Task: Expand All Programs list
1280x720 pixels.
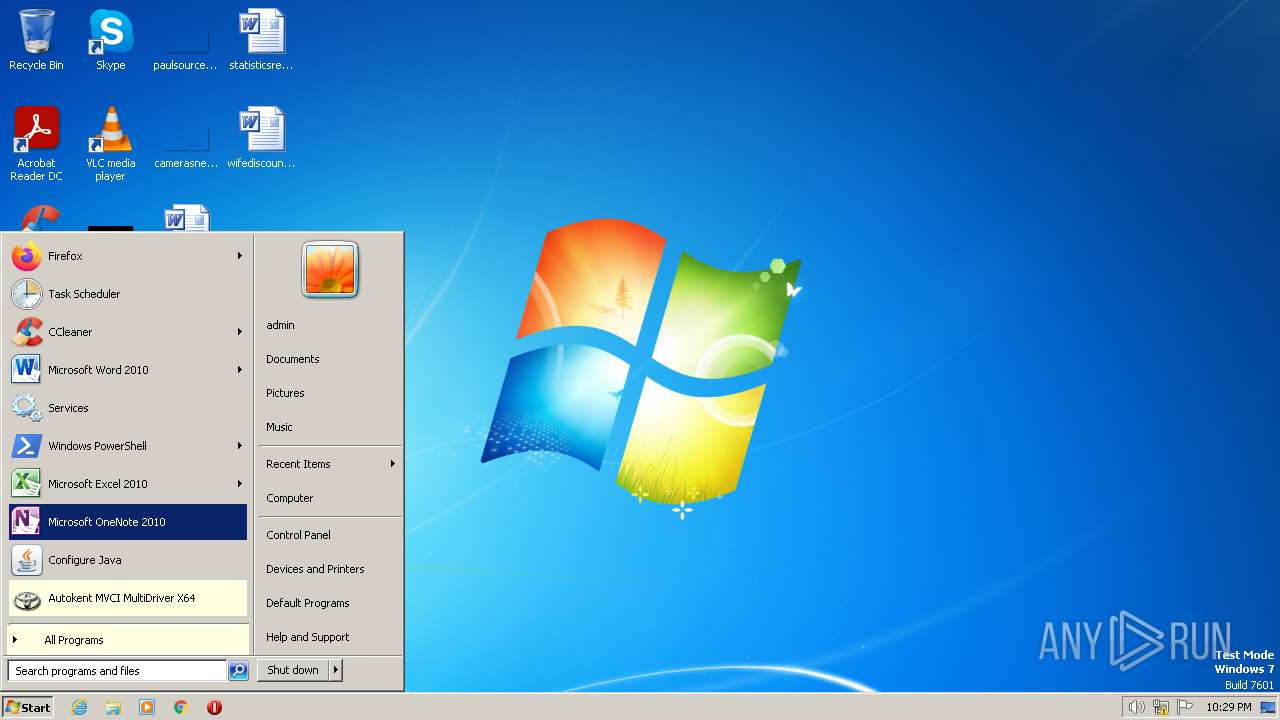Action: pos(128,640)
